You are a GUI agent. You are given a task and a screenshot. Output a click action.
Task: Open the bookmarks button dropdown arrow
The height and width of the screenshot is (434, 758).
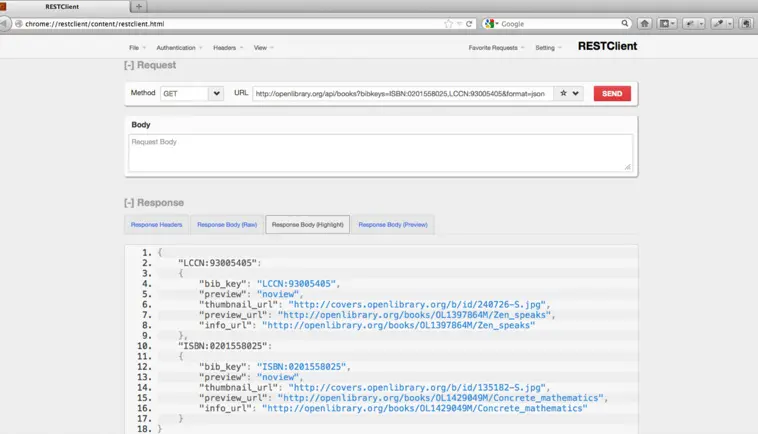[673, 23]
